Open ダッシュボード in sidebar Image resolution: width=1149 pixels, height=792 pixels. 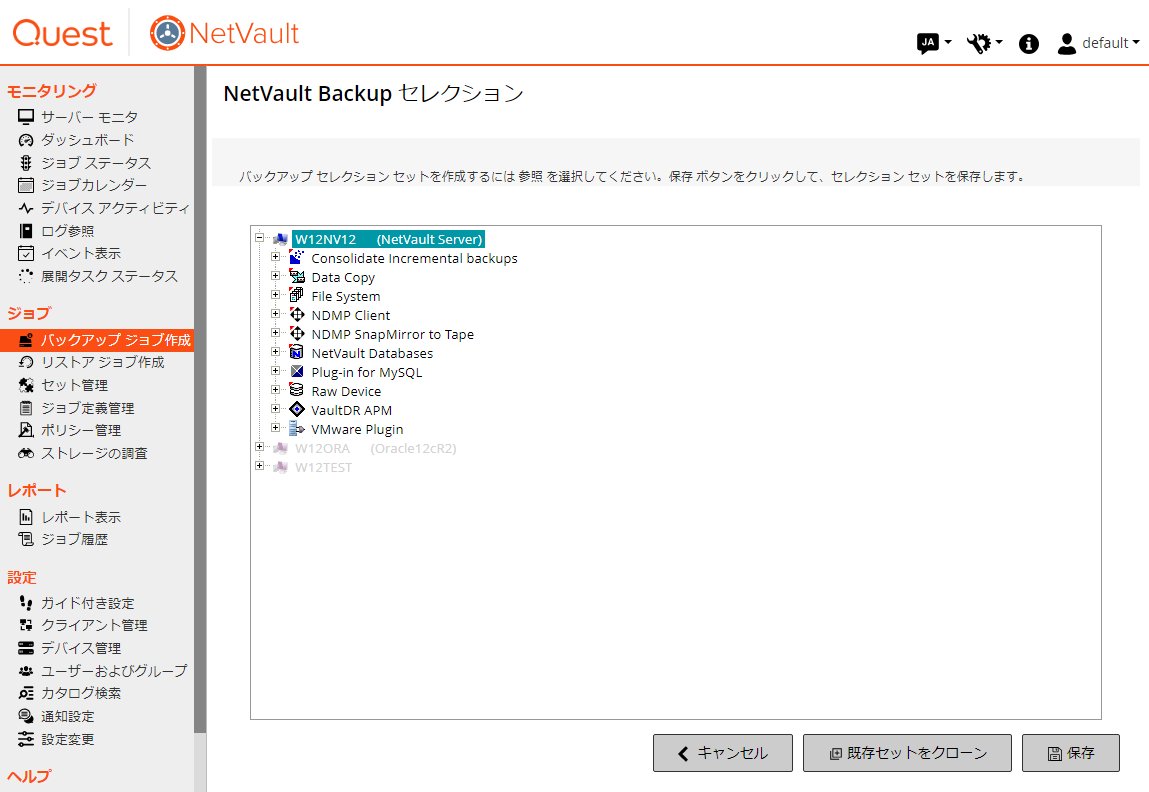coord(87,139)
